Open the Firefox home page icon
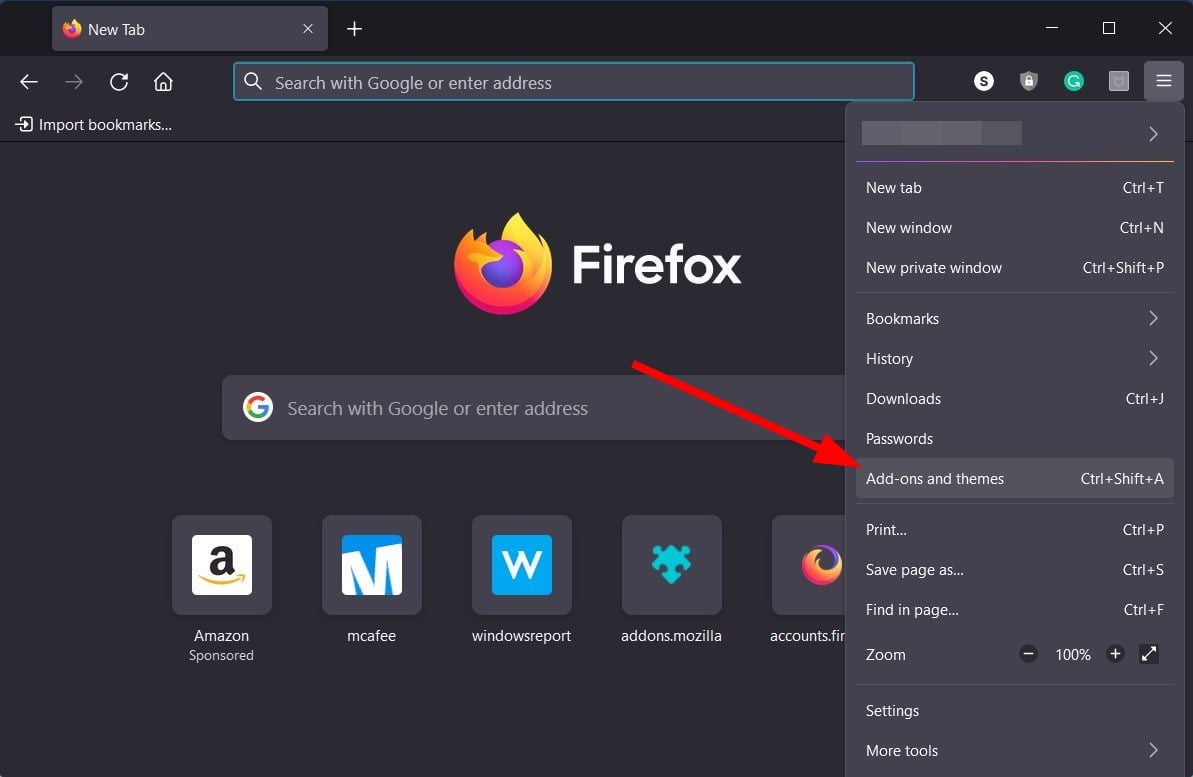Screen dimensions: 1193x777 (163, 81)
